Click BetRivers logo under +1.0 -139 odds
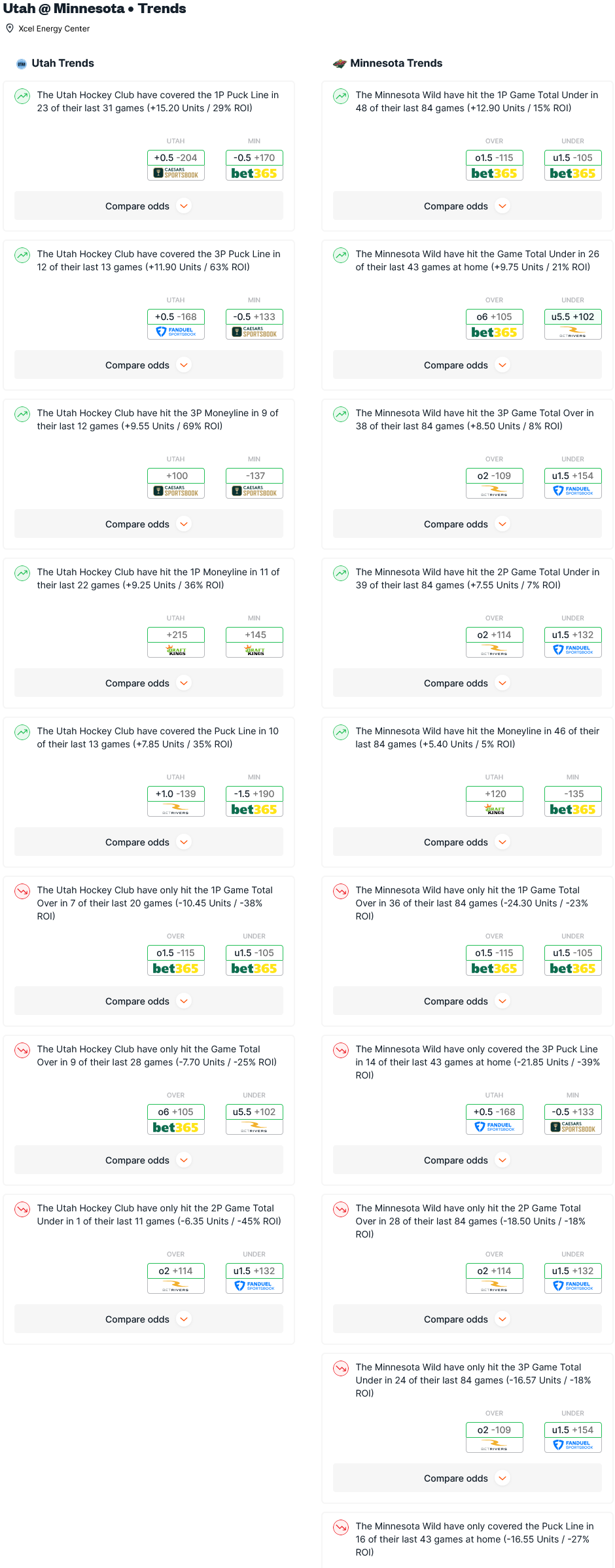This screenshot has width=615, height=1568. pyautogui.click(x=176, y=810)
